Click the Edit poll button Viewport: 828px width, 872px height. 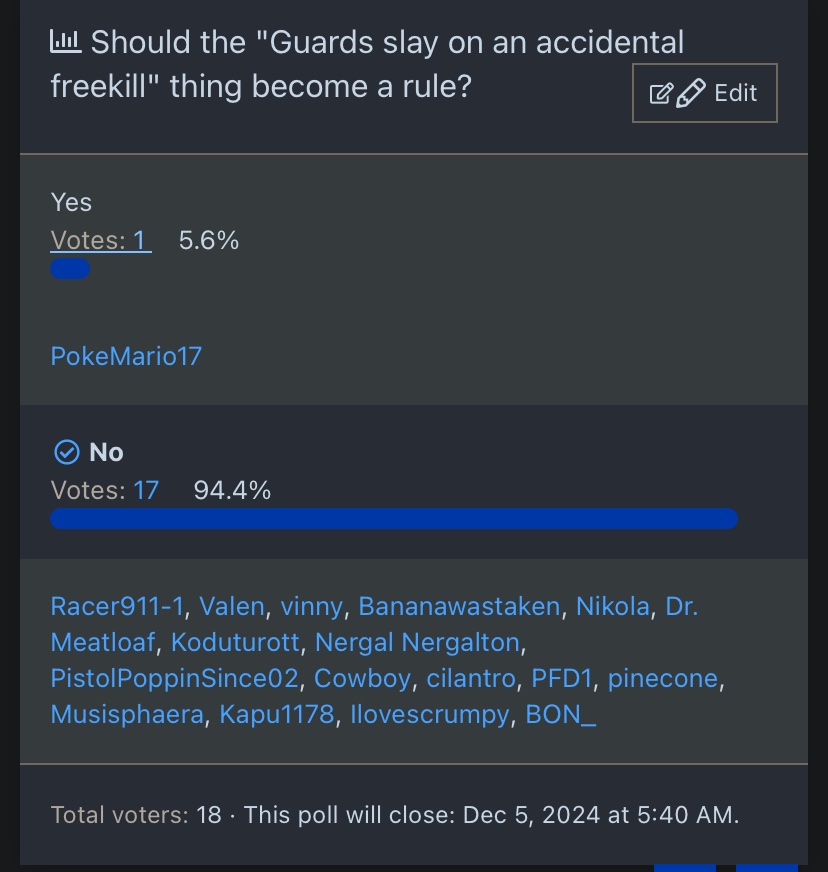point(704,93)
